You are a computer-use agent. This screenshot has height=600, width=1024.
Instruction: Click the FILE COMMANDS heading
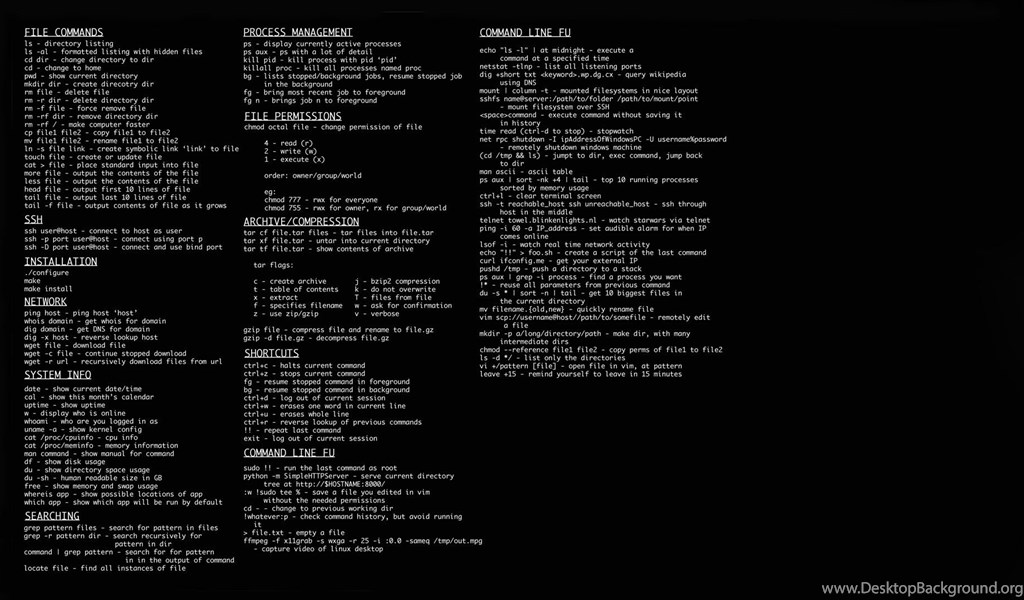pyautogui.click(x=63, y=32)
